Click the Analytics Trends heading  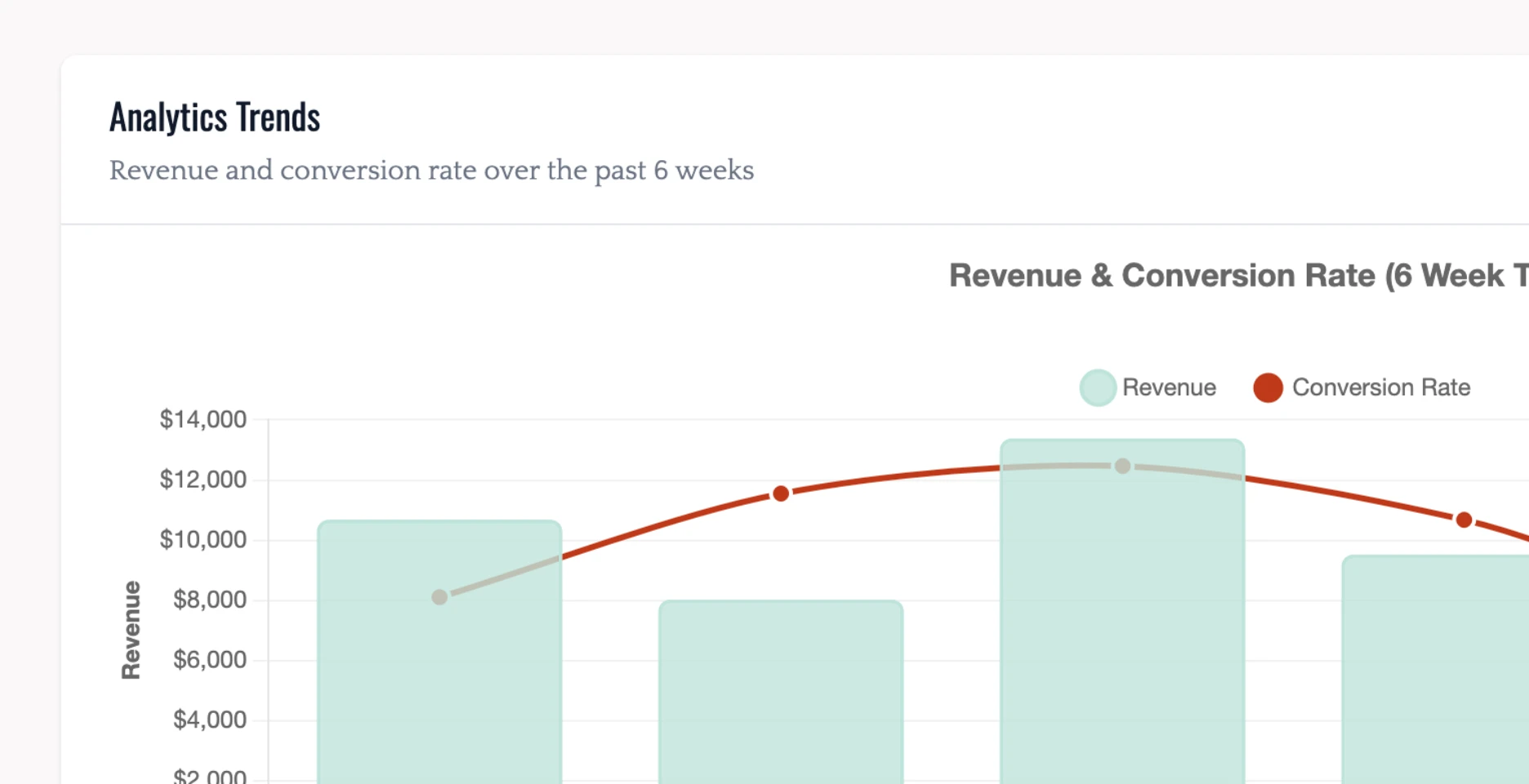click(x=215, y=118)
